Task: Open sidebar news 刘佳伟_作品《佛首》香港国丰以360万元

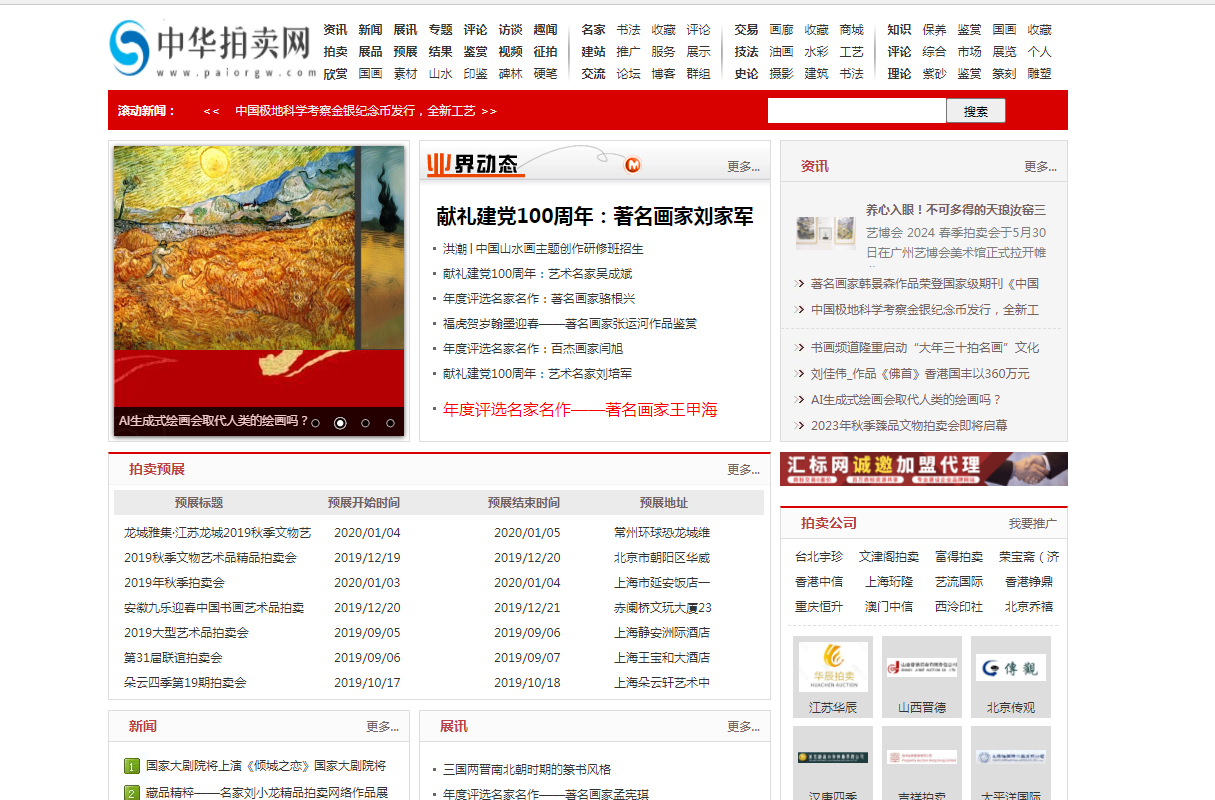Action: [920, 374]
